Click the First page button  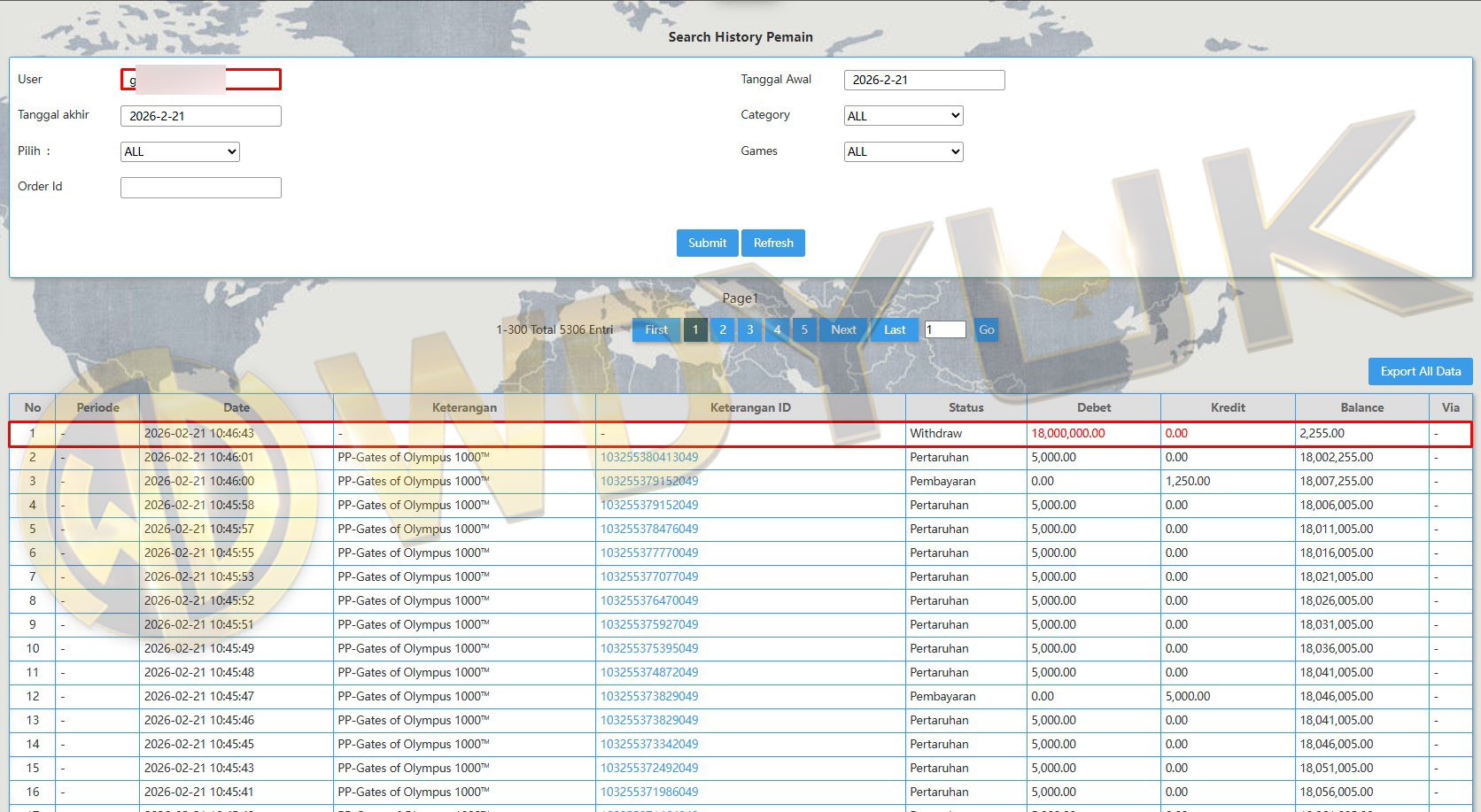(x=656, y=329)
